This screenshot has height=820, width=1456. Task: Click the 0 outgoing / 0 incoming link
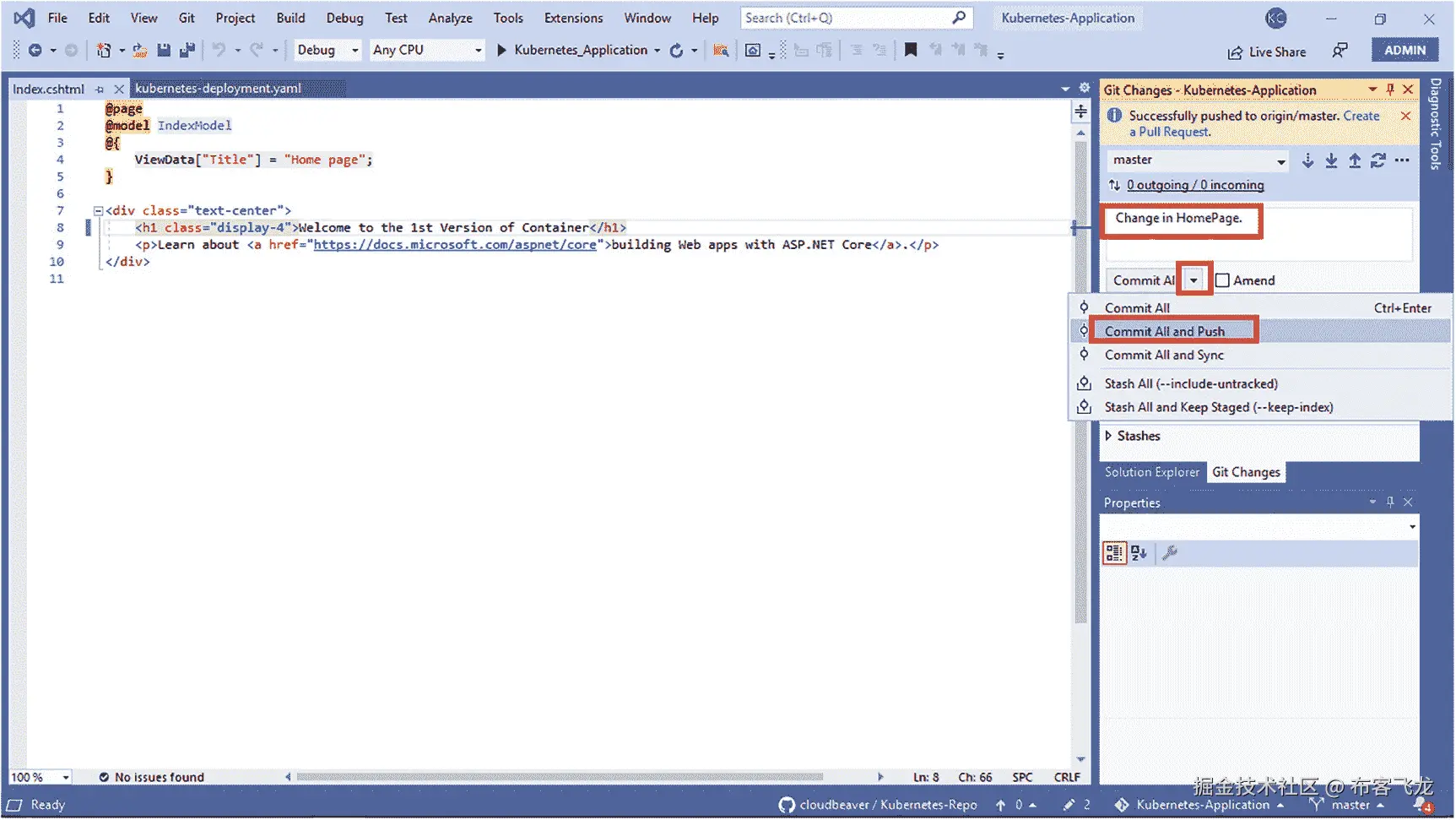pyautogui.click(x=1194, y=185)
